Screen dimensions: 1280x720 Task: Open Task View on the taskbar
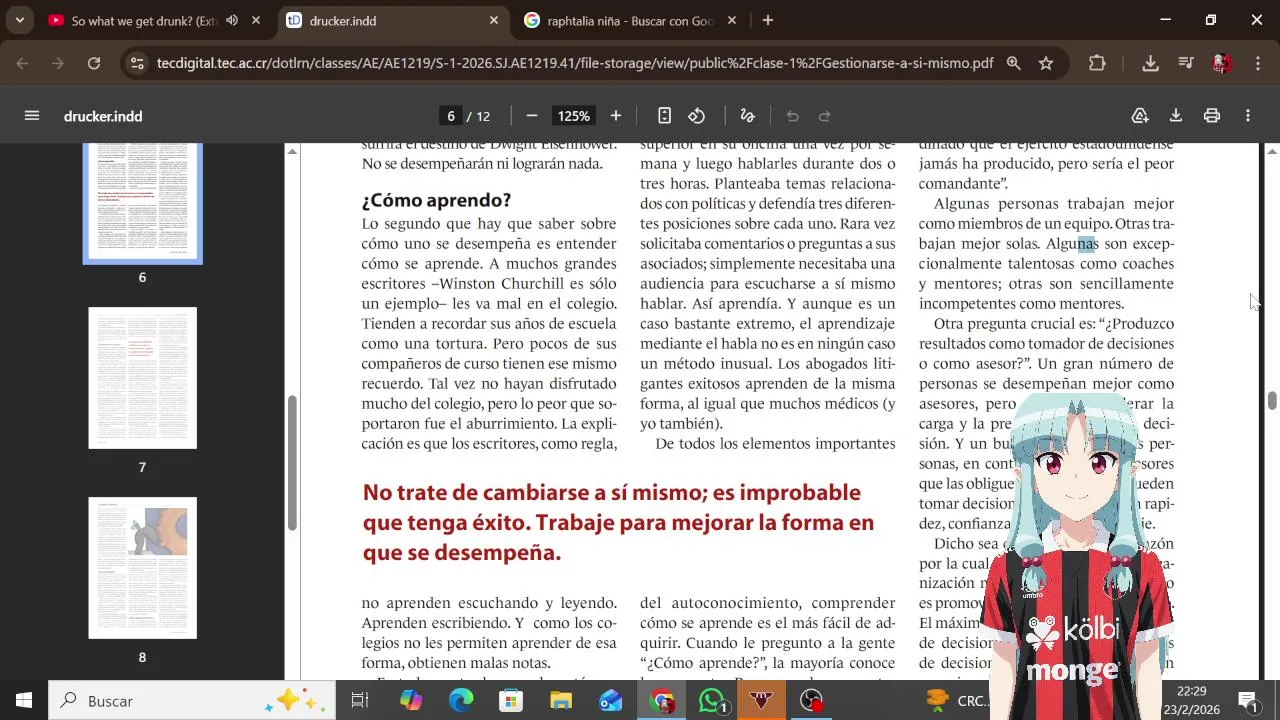(x=360, y=701)
